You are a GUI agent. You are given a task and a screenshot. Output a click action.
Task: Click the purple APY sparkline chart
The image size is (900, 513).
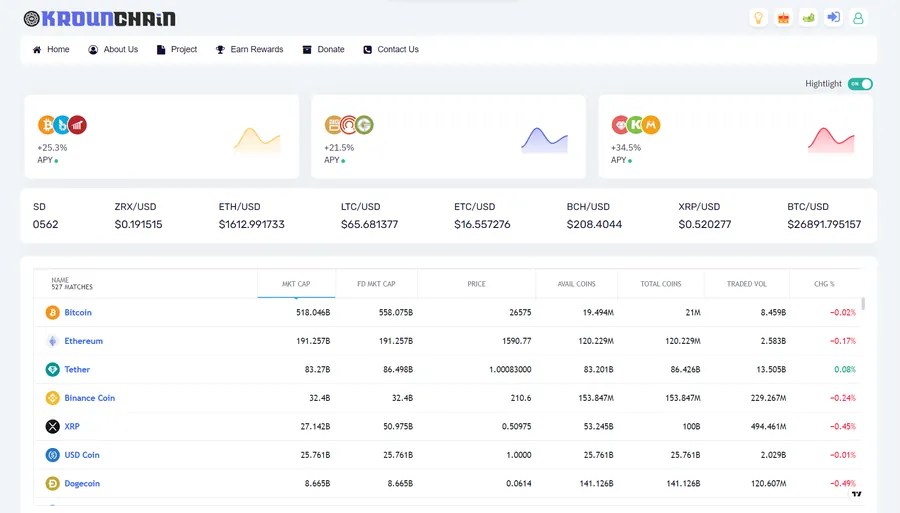point(544,140)
